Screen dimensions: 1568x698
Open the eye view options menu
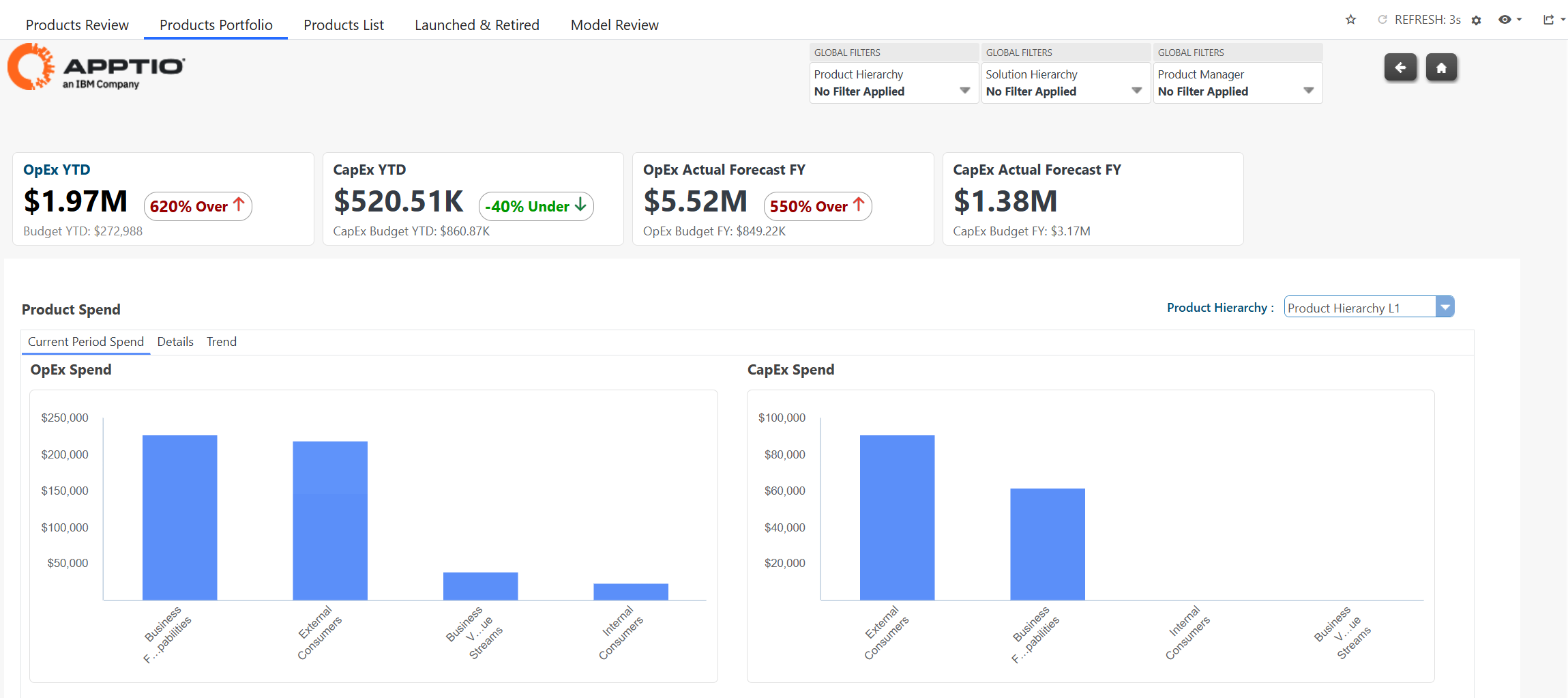click(x=1509, y=20)
